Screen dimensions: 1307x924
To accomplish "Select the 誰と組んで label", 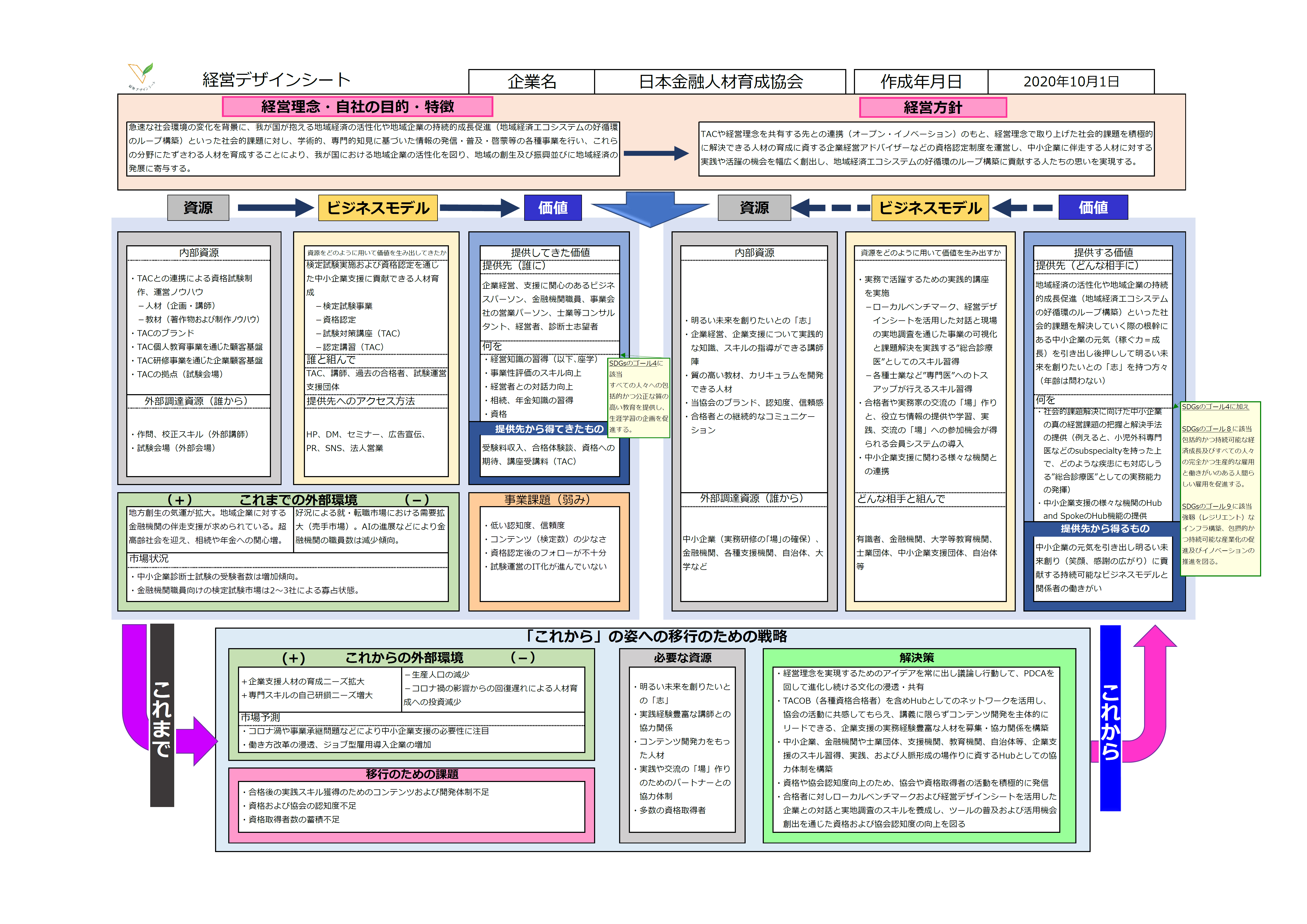I will (331, 360).
